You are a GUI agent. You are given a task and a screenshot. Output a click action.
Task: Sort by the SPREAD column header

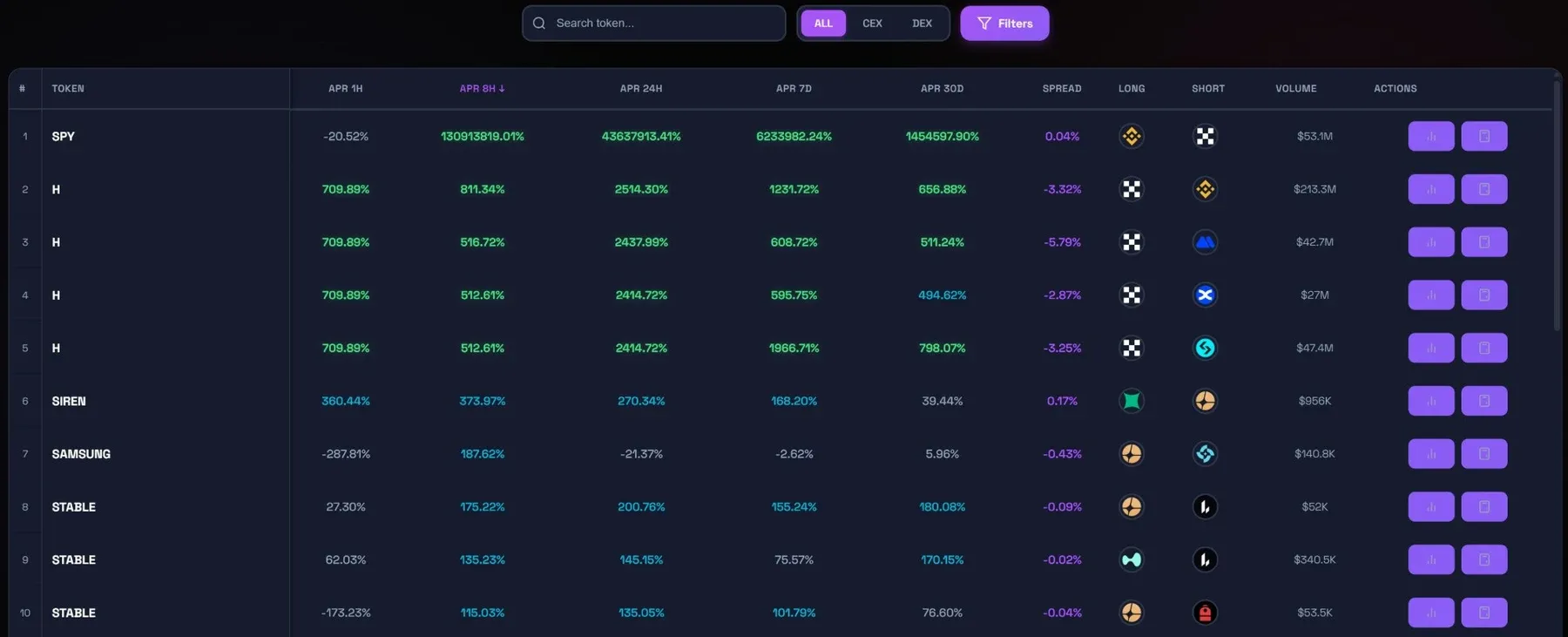click(x=1062, y=89)
